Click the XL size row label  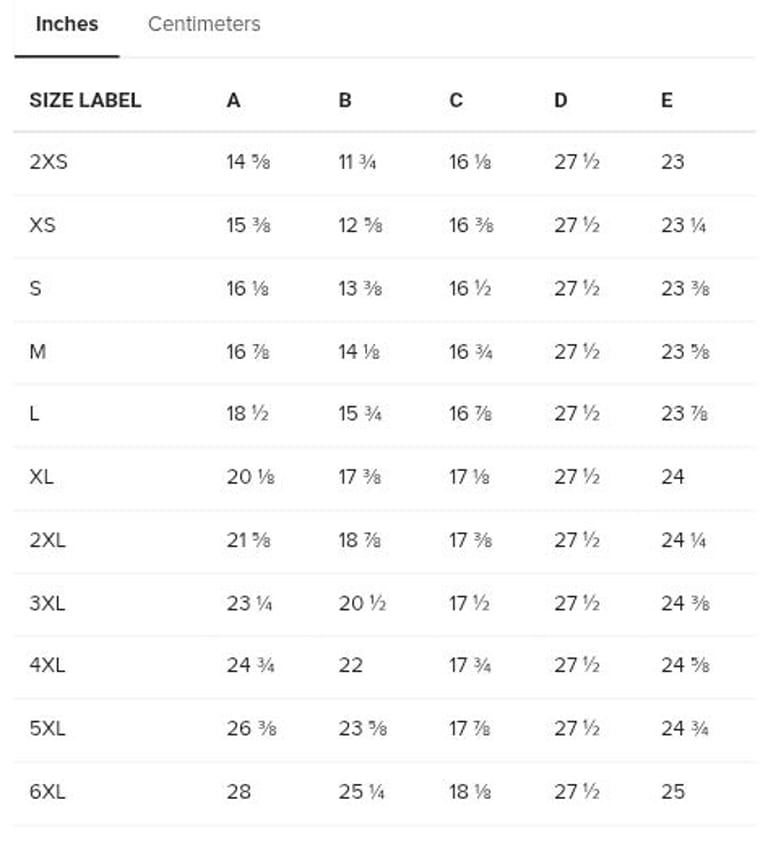click(x=42, y=477)
